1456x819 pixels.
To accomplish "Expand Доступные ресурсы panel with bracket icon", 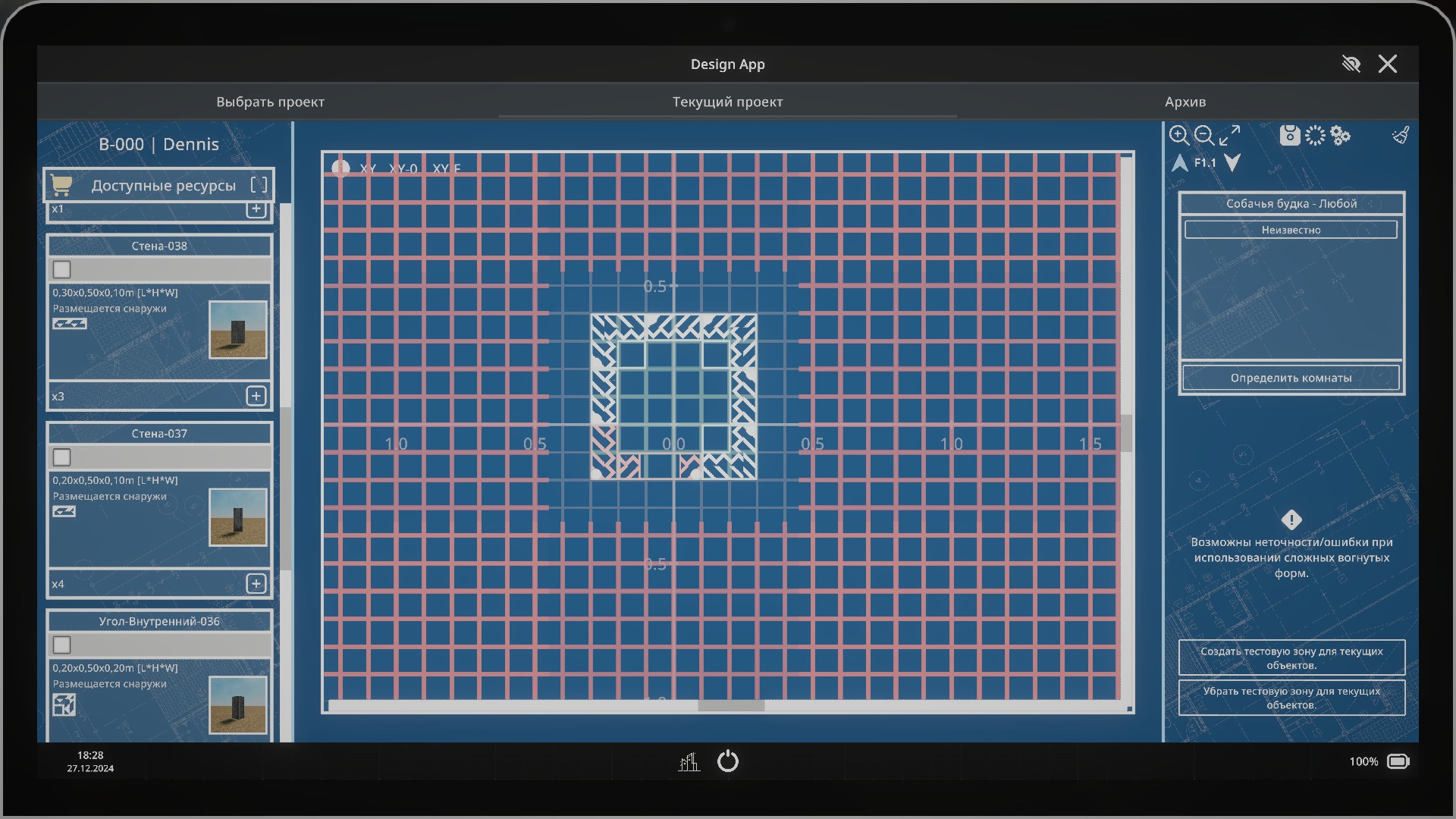I will pos(259,185).
